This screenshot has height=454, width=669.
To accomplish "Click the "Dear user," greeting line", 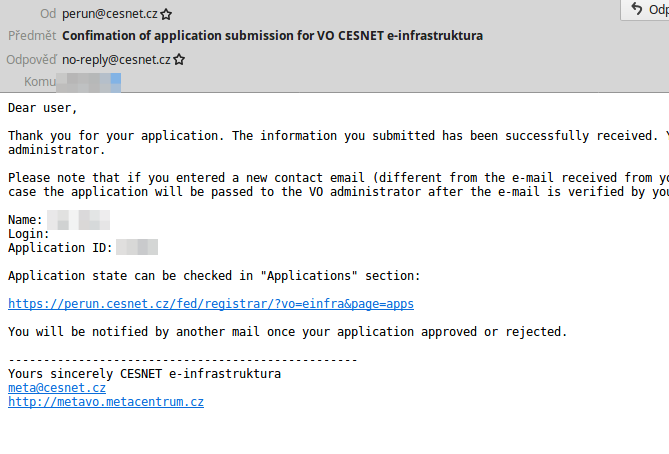I will [x=42, y=107].
